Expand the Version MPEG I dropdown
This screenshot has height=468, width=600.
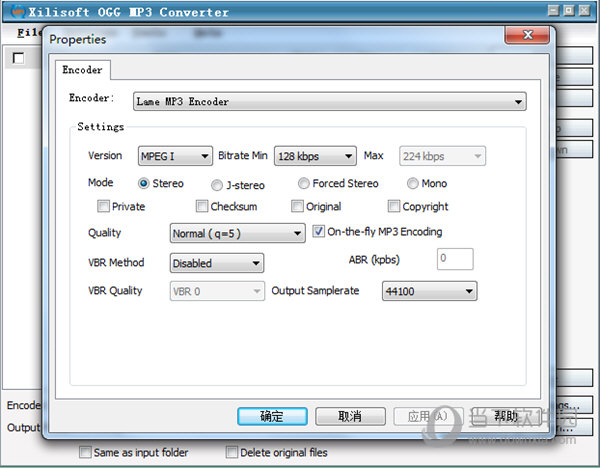pos(175,156)
